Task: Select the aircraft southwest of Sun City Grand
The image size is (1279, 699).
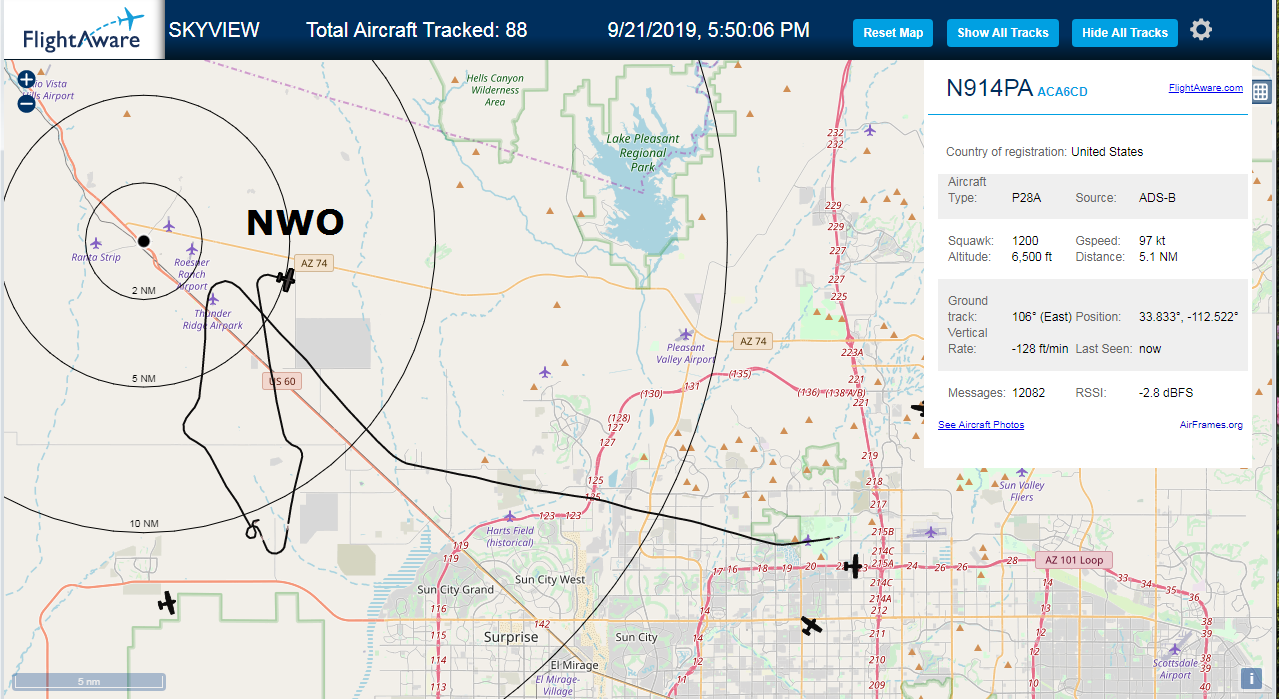Action: click(x=166, y=602)
